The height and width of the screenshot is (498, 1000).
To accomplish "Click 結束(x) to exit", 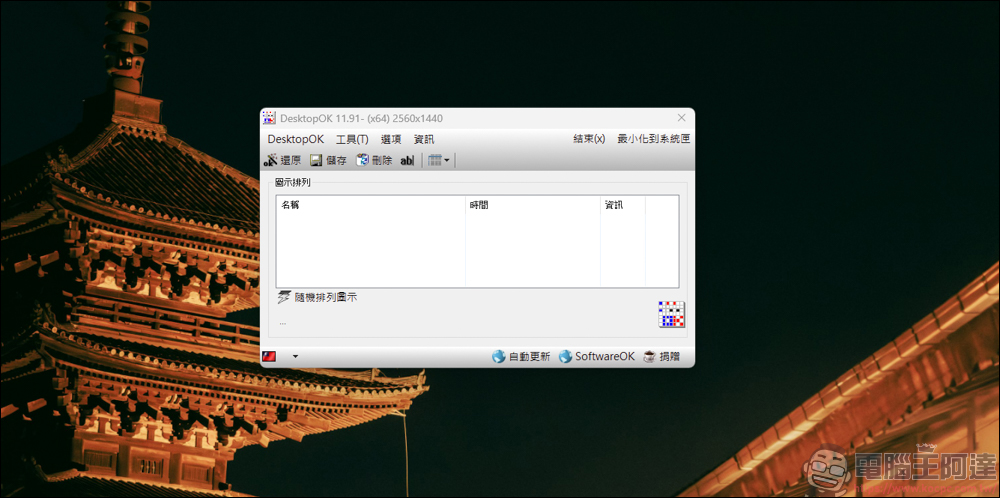I will tap(589, 138).
